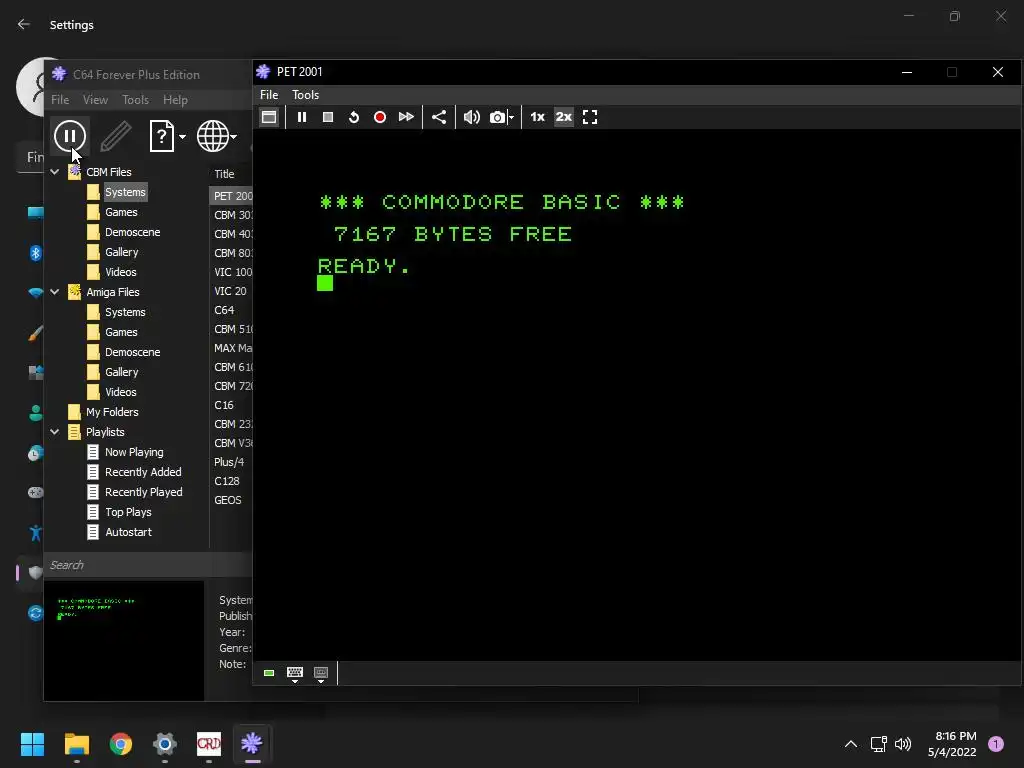Toggle the window layout icon in PET toolbar
The width and height of the screenshot is (1024, 768).
(269, 118)
